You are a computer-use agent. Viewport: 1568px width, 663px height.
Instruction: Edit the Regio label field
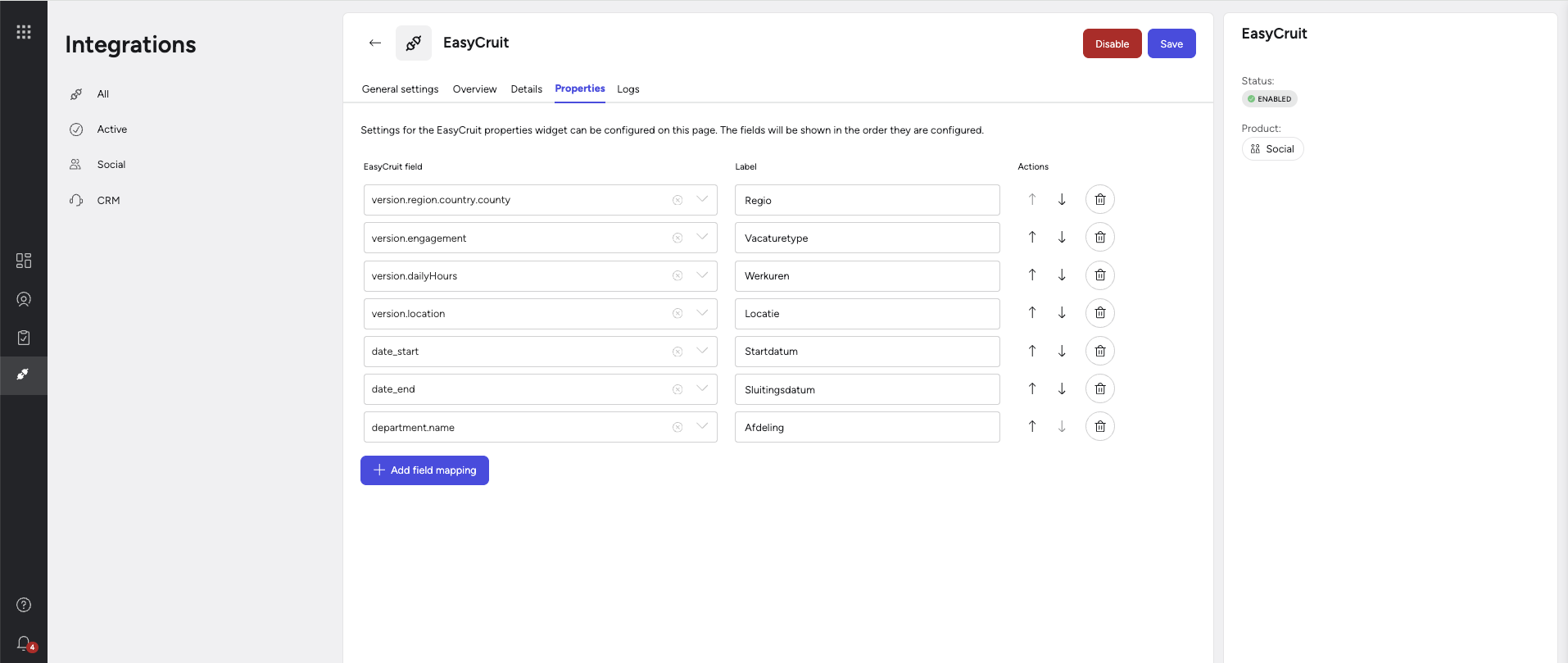[867, 200]
